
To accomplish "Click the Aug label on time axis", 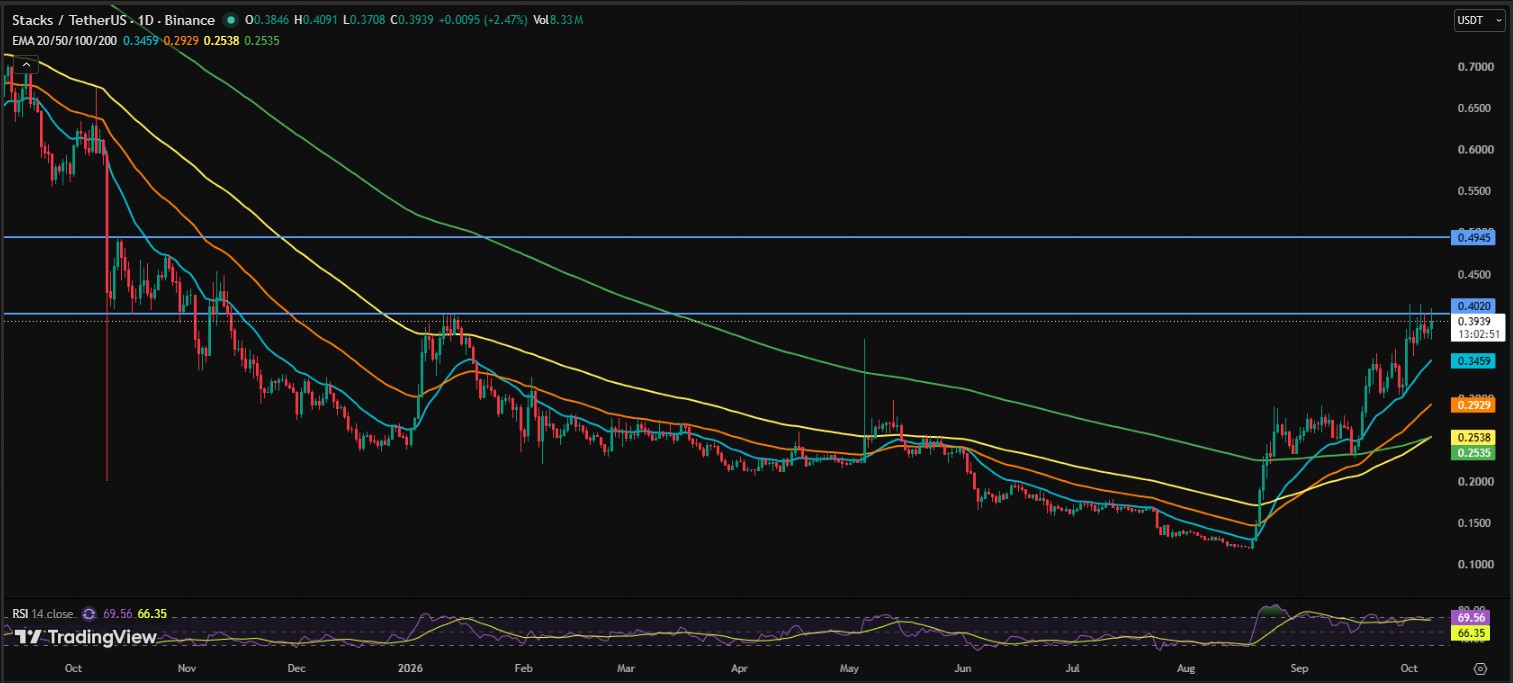I will coord(1185,666).
